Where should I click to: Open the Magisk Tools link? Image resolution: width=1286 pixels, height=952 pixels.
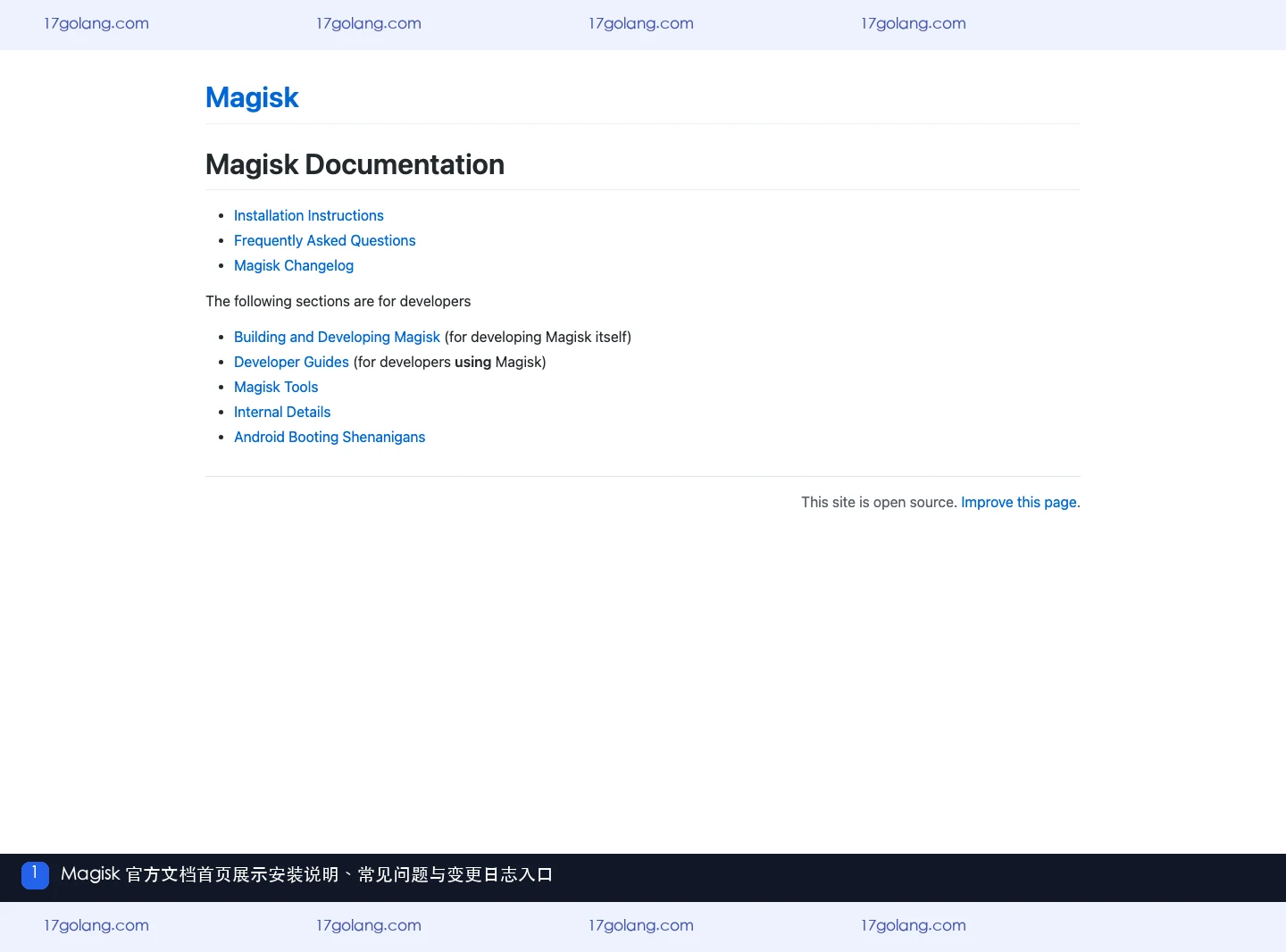276,387
